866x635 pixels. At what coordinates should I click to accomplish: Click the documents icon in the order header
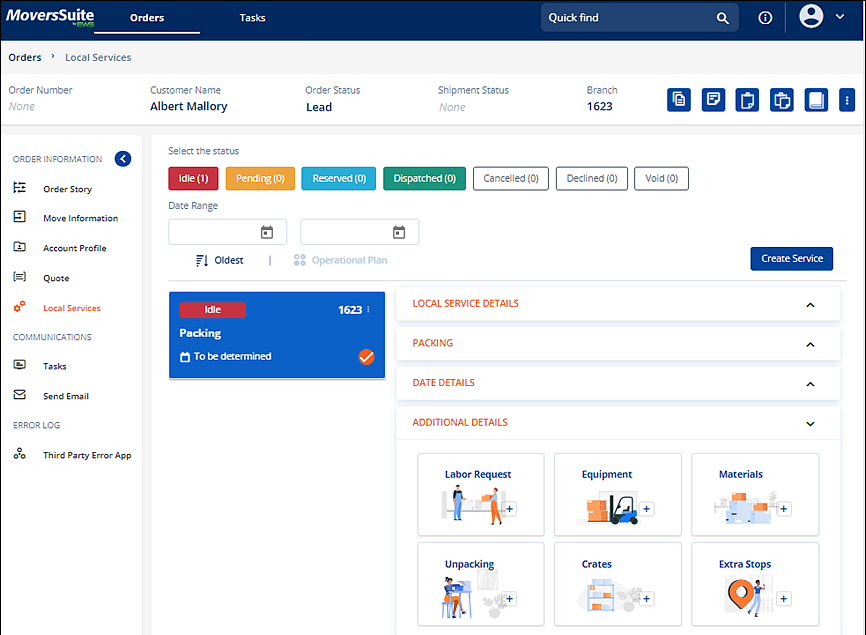click(679, 100)
